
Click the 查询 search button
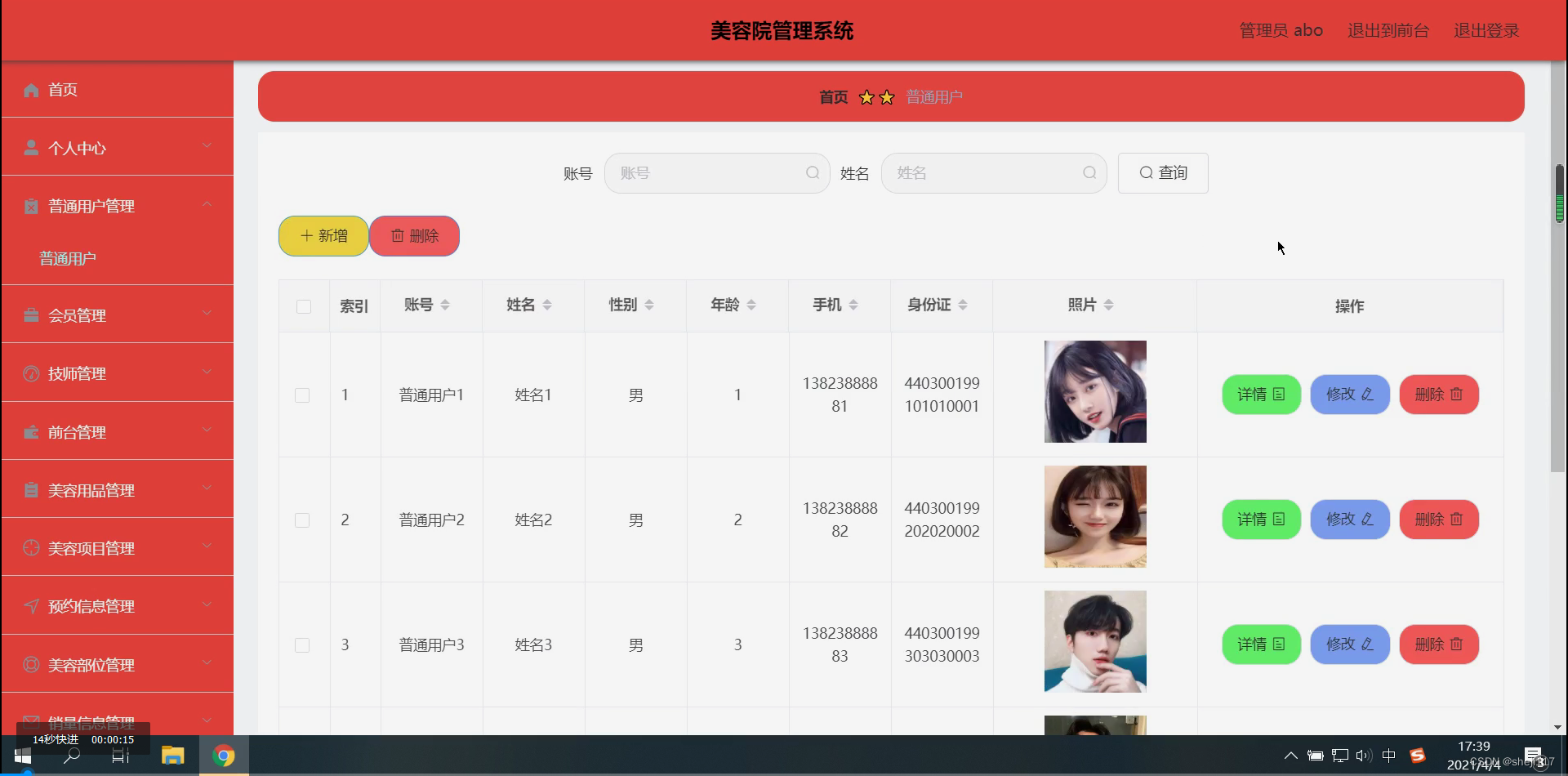click(1162, 172)
